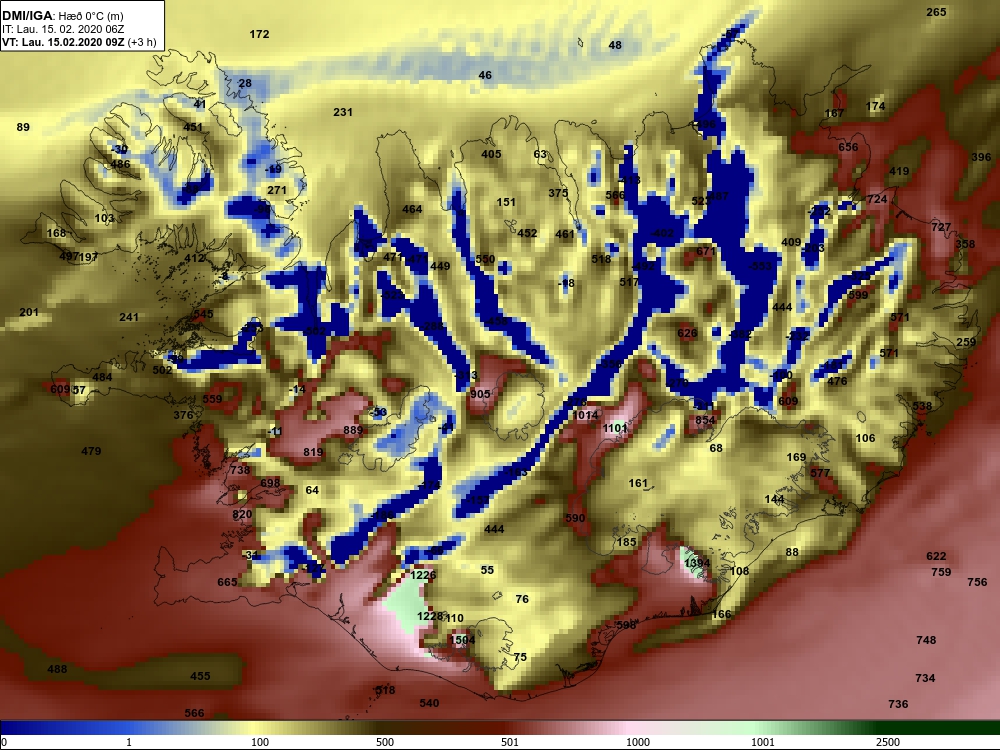Select the value 550
Viewport: 1000px width, 750px height.
click(485, 259)
